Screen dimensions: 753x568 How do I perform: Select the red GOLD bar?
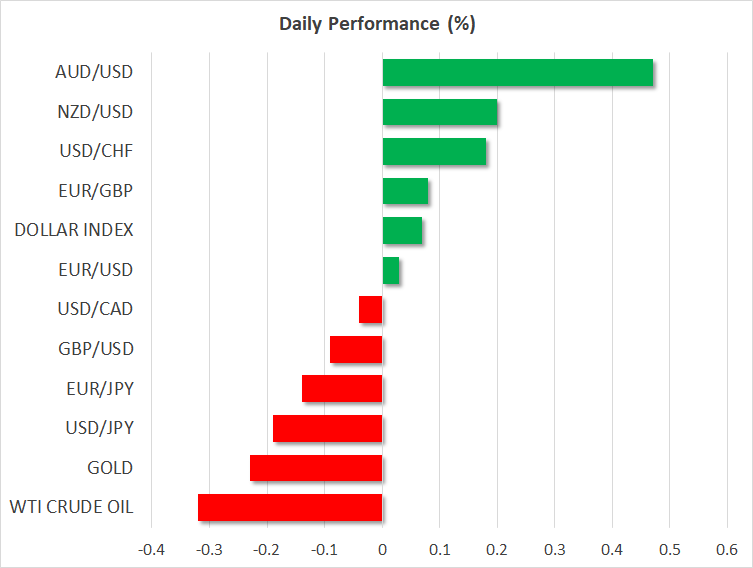[316, 468]
